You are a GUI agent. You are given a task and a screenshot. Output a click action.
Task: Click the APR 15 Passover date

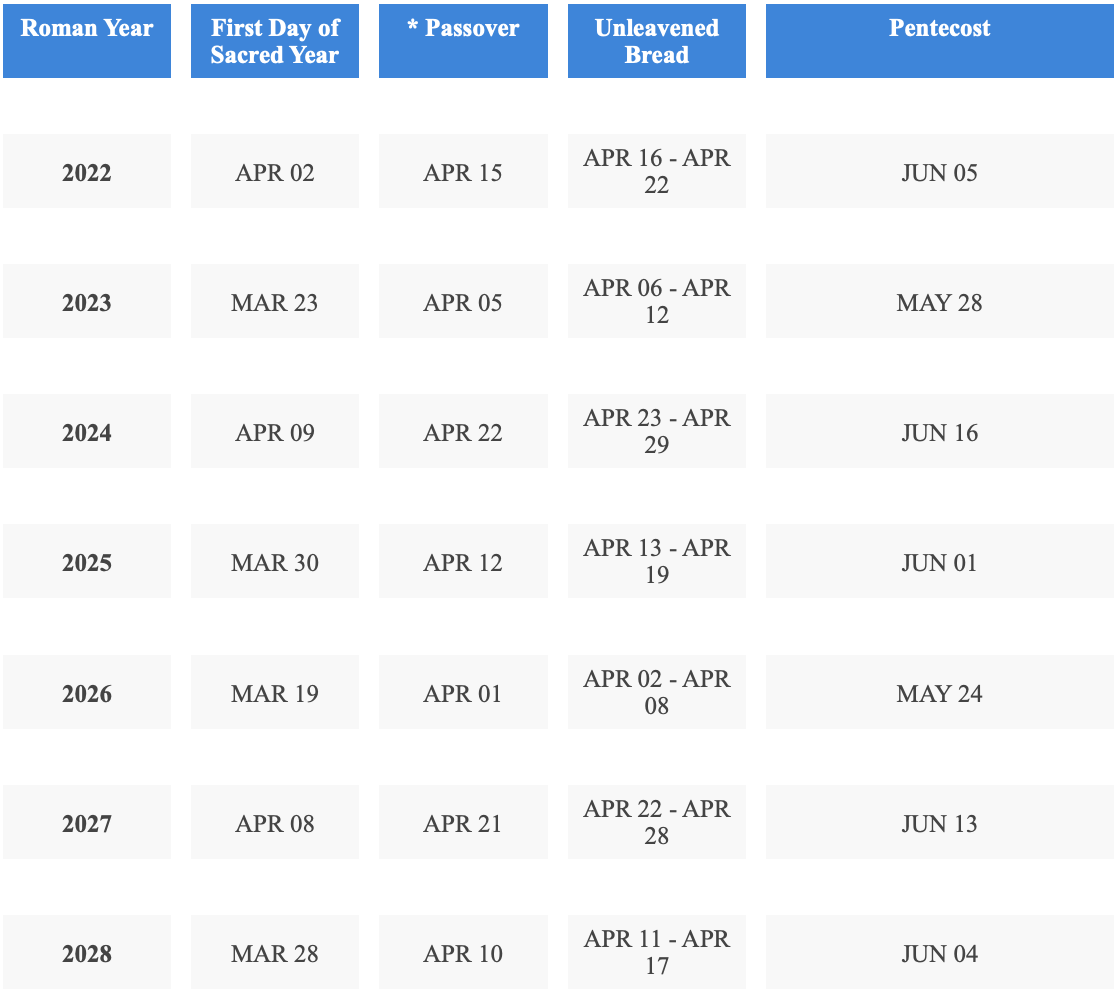pos(463,172)
